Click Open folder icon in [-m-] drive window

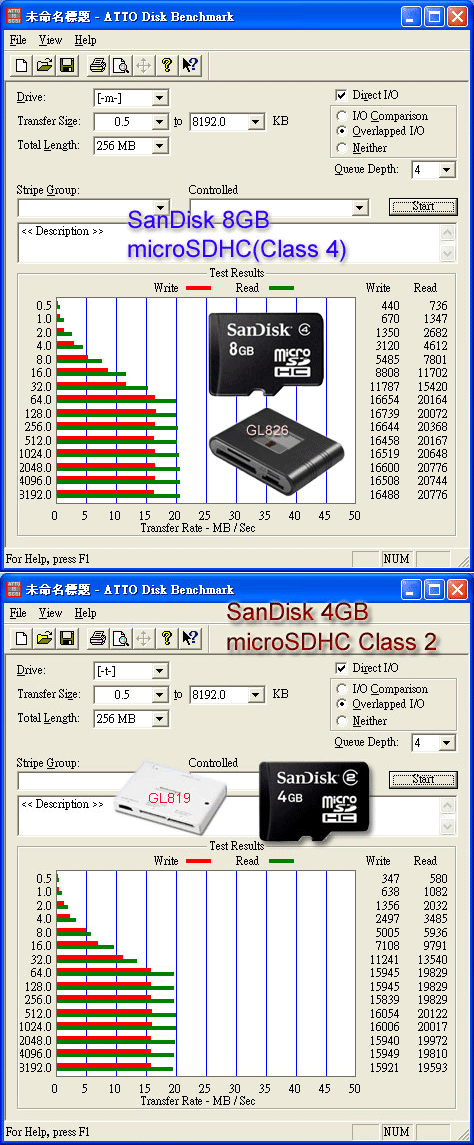tap(45, 66)
